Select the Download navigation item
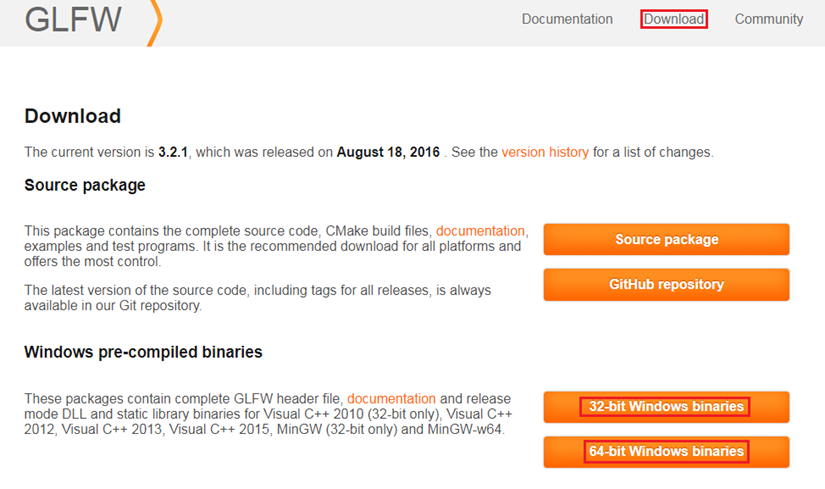Image resolution: width=825 pixels, height=489 pixels. pyautogui.click(x=674, y=19)
